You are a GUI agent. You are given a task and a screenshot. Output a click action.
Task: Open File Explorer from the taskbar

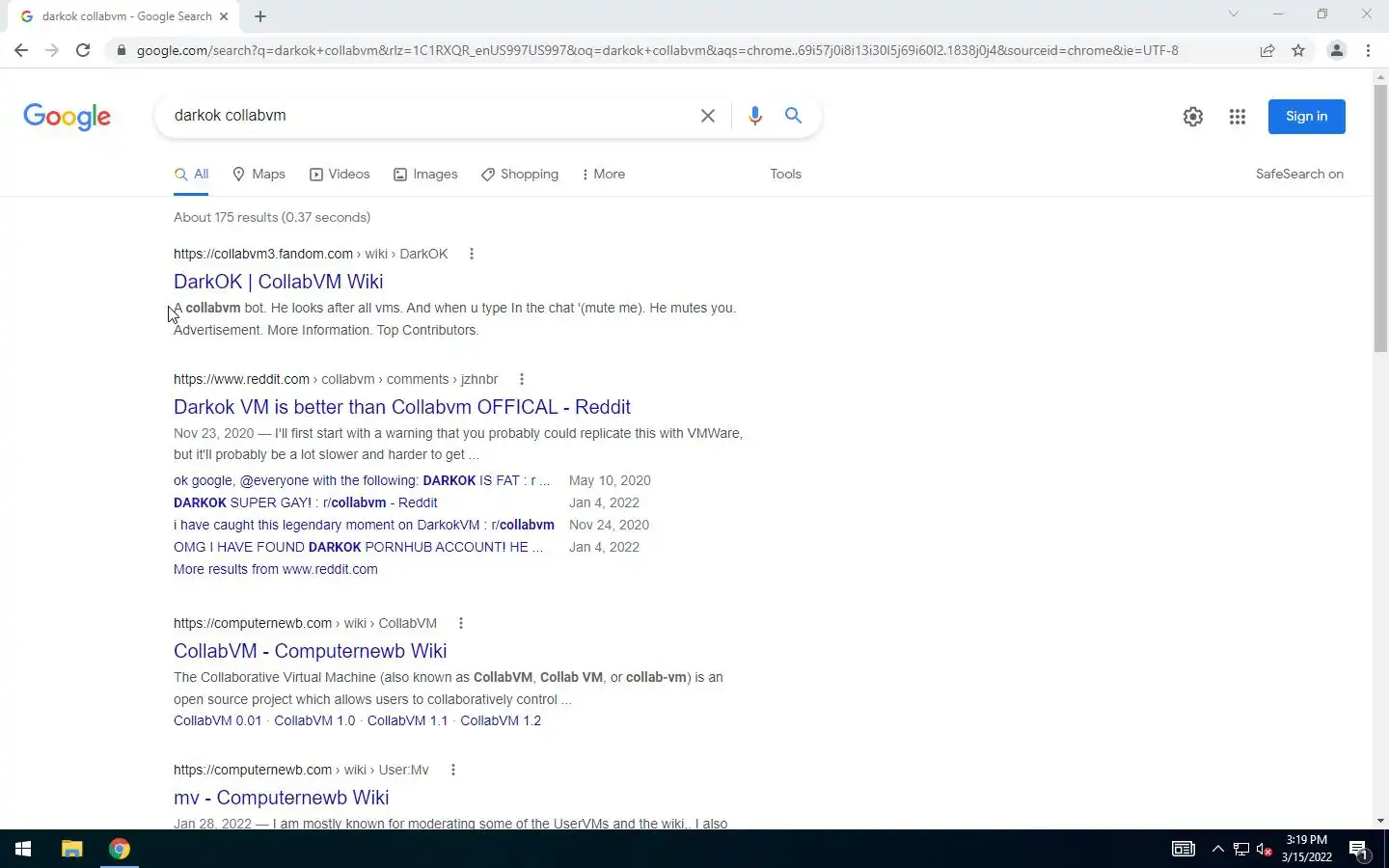click(72, 849)
